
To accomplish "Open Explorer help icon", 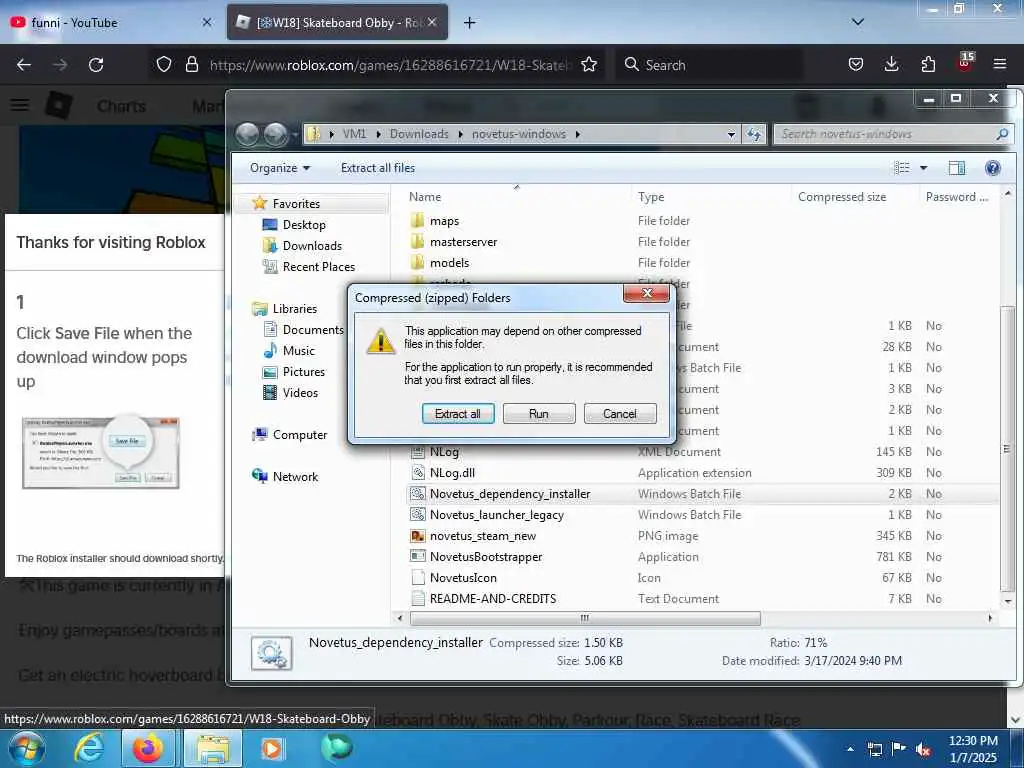I will 993,168.
